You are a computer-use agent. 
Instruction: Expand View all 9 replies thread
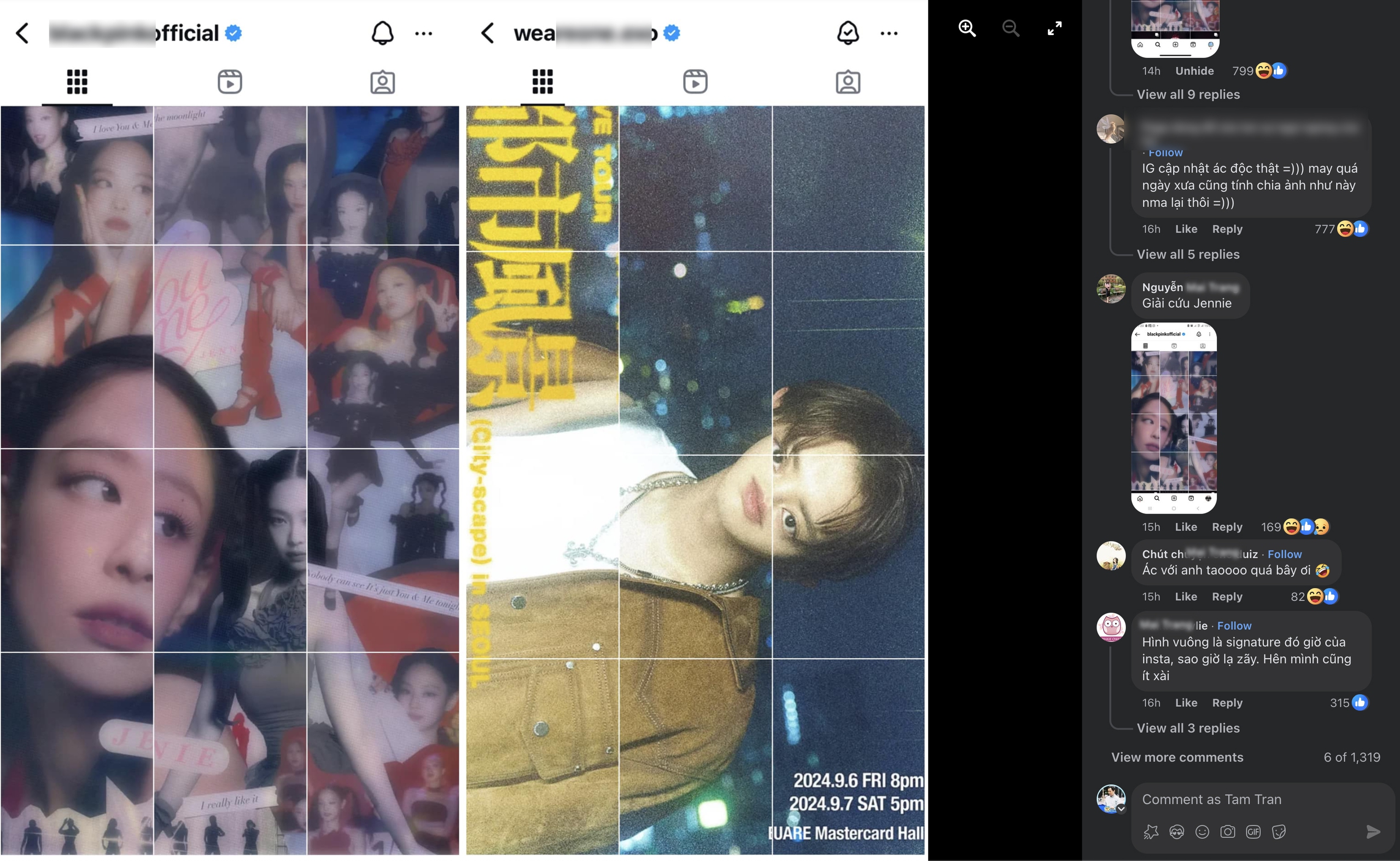(x=1189, y=94)
